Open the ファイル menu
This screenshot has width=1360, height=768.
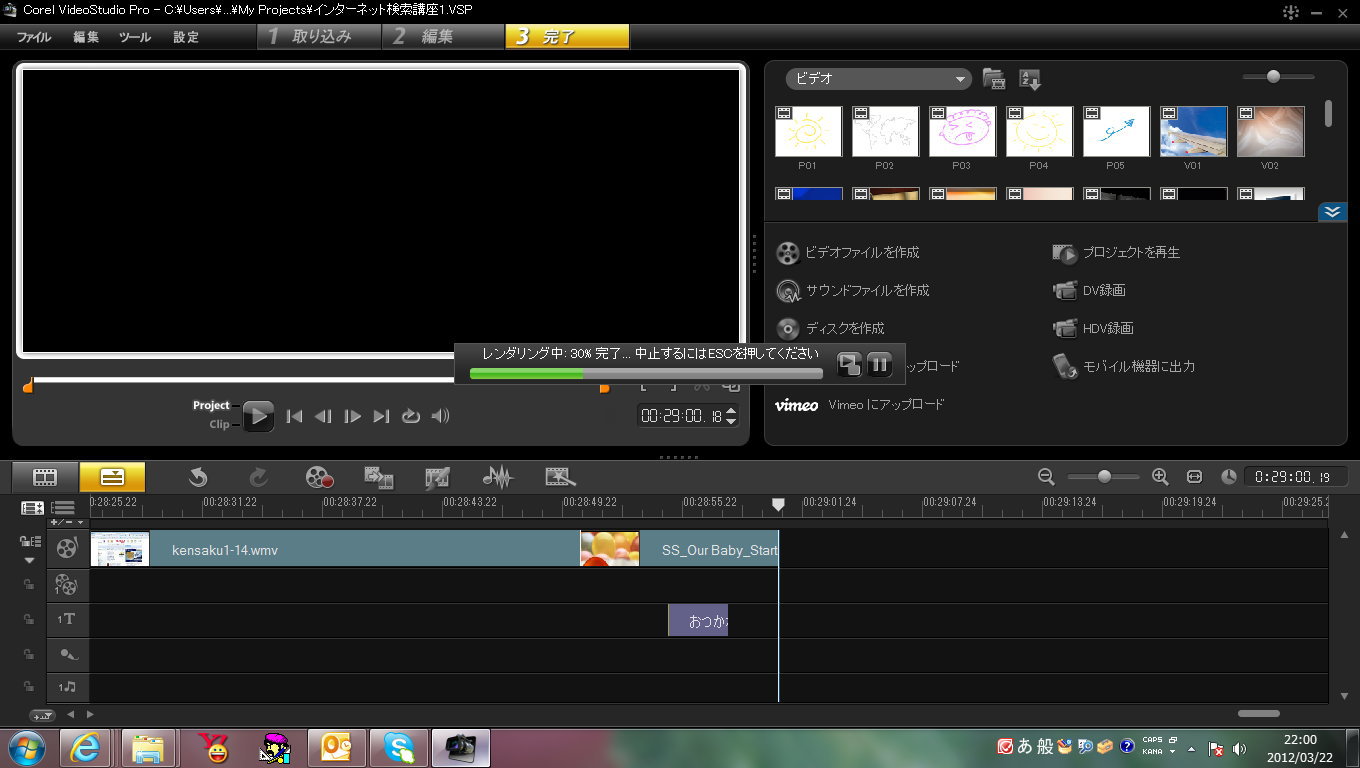[x=34, y=37]
